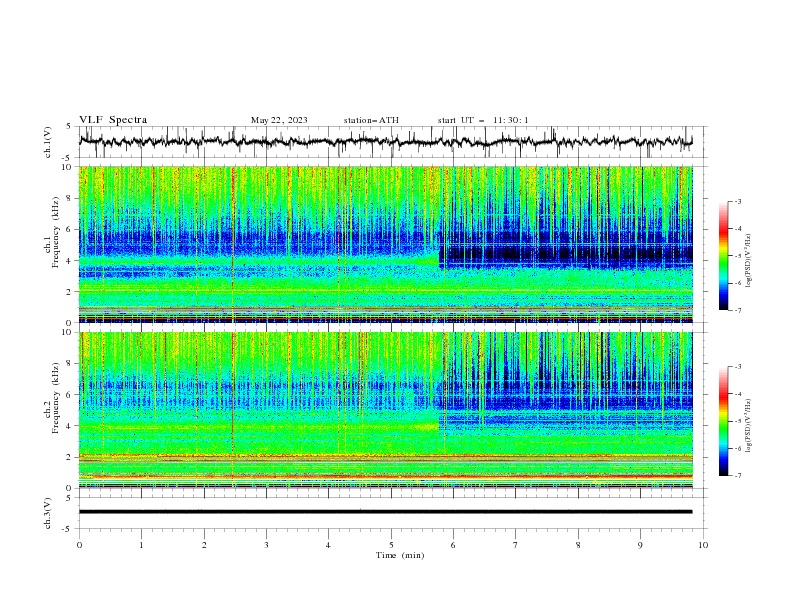Click the "6" tick on the time axis
The width and height of the screenshot is (792, 612).
(454, 545)
